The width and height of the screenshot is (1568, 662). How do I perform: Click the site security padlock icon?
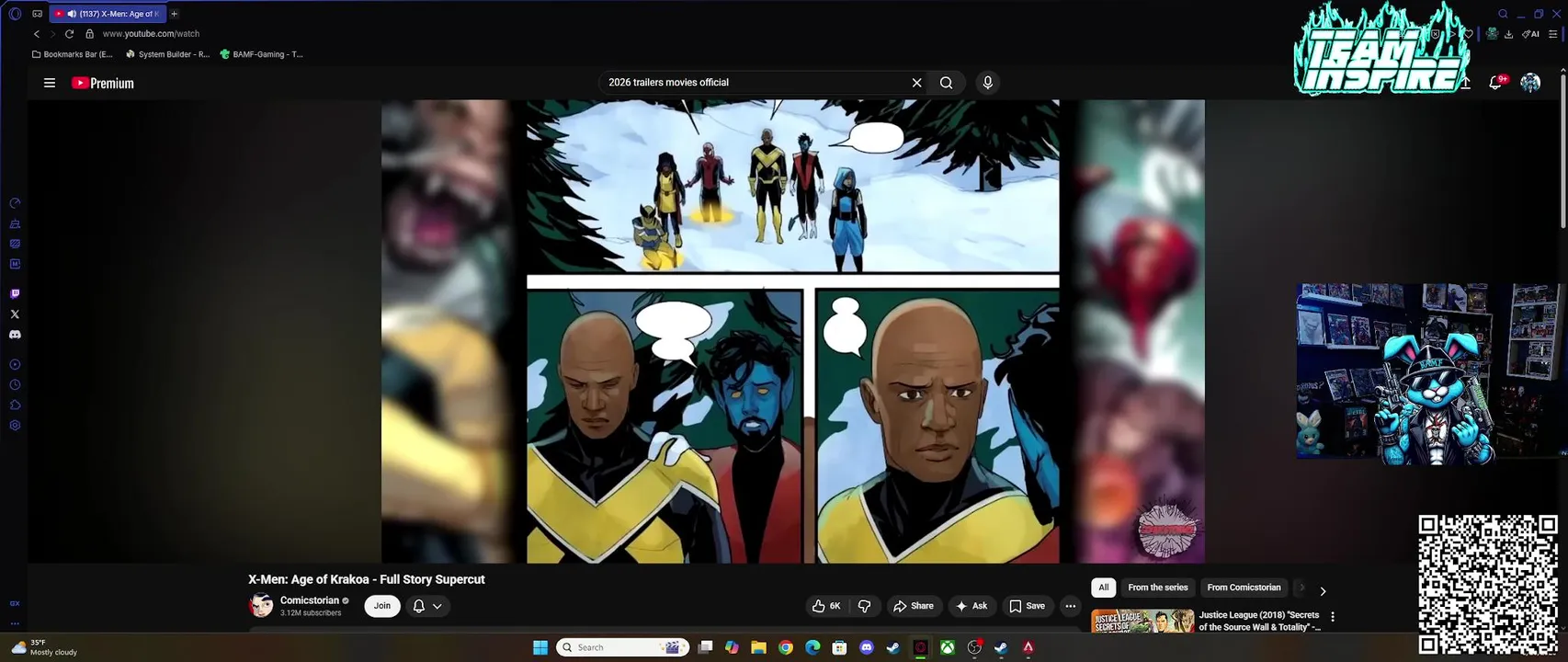(89, 34)
